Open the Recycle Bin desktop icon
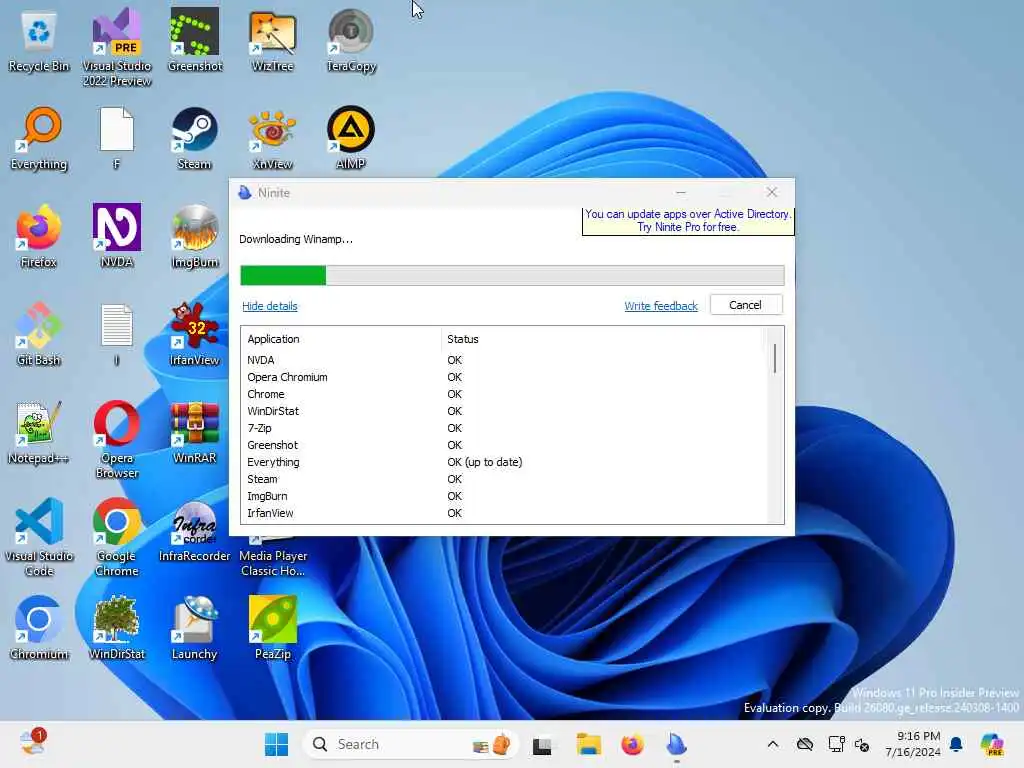The width and height of the screenshot is (1024, 768). pyautogui.click(x=39, y=41)
